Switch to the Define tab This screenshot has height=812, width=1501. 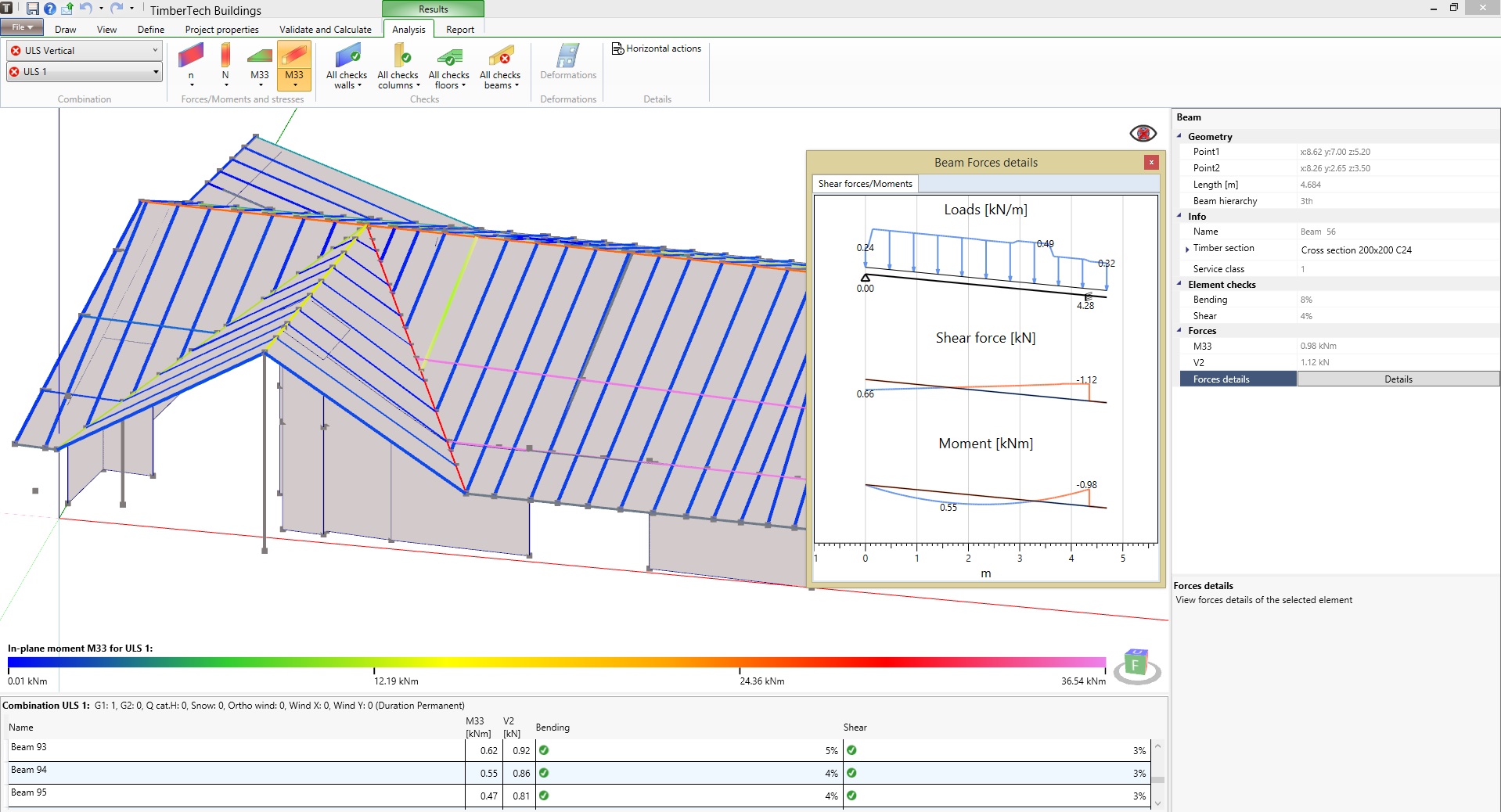point(151,30)
